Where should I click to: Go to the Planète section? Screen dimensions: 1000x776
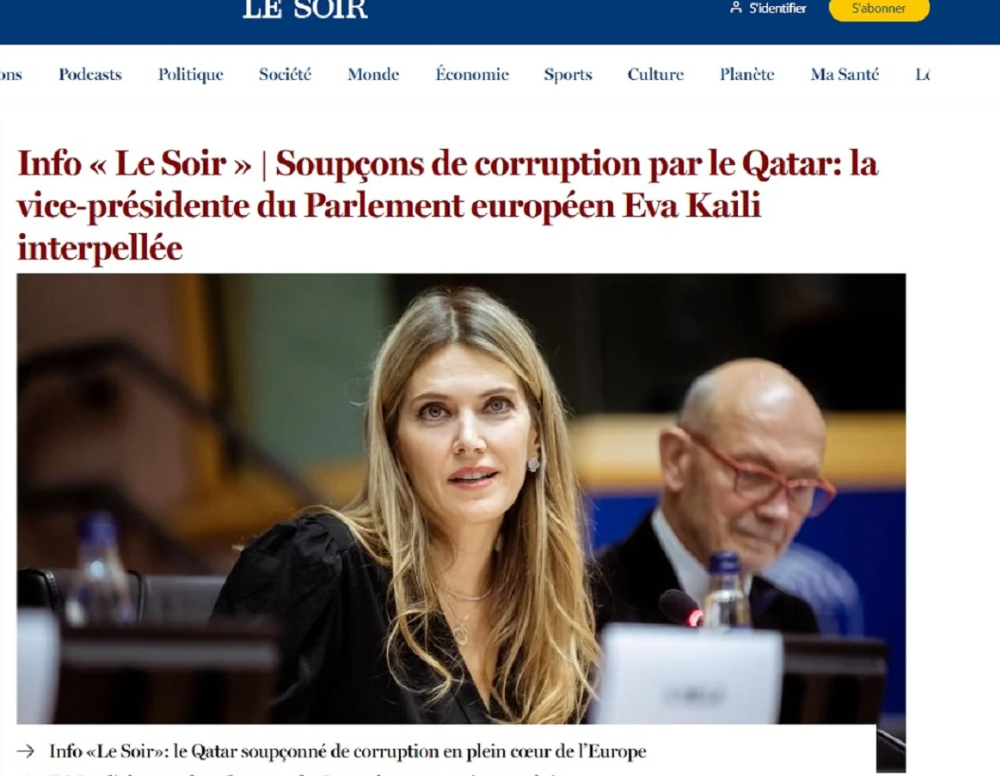[x=747, y=75]
